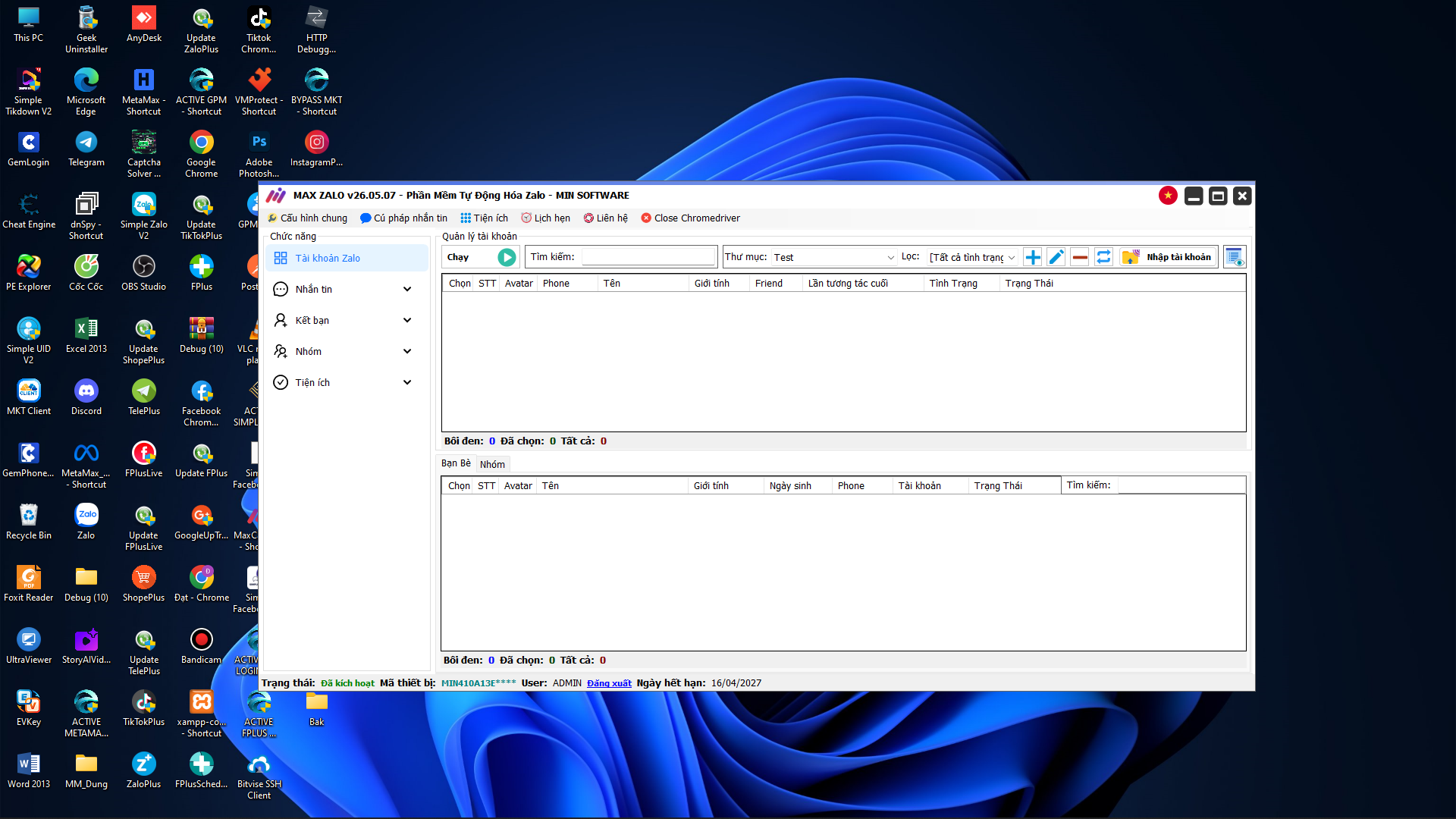This screenshot has height=819, width=1456.
Task: Click the friends Tìm kiếm search field
Action: 1181,485
